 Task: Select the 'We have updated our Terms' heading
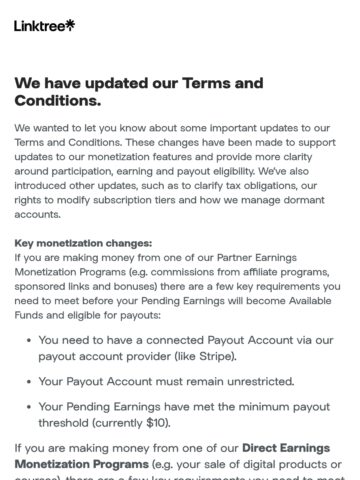pyautogui.click(x=139, y=92)
